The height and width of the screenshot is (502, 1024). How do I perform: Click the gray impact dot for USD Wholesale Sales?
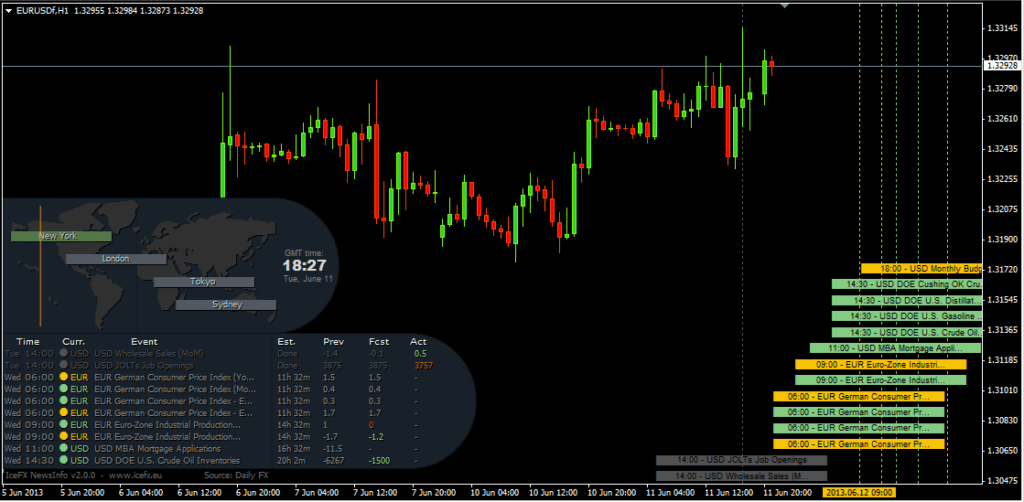pyautogui.click(x=63, y=353)
